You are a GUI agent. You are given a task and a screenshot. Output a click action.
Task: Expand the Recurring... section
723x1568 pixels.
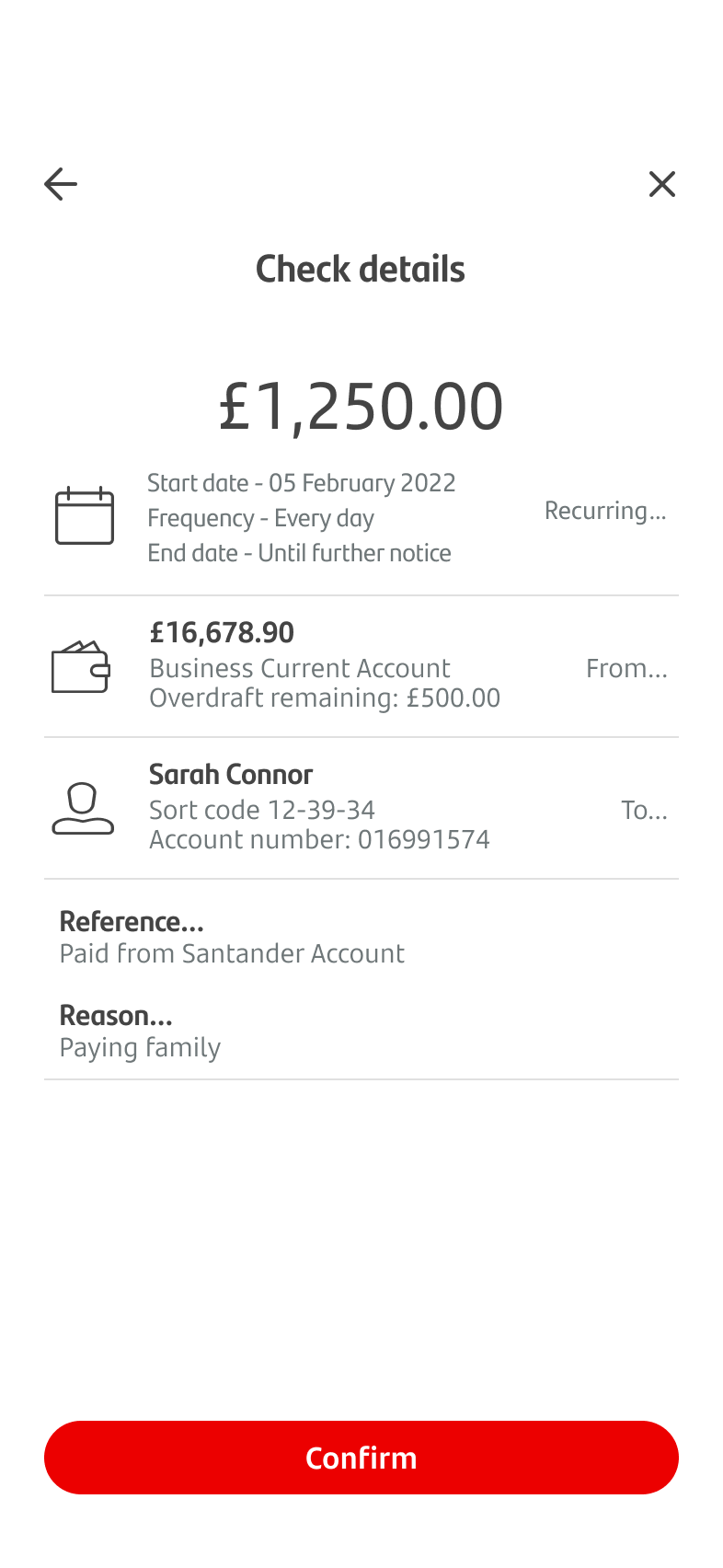[604, 511]
